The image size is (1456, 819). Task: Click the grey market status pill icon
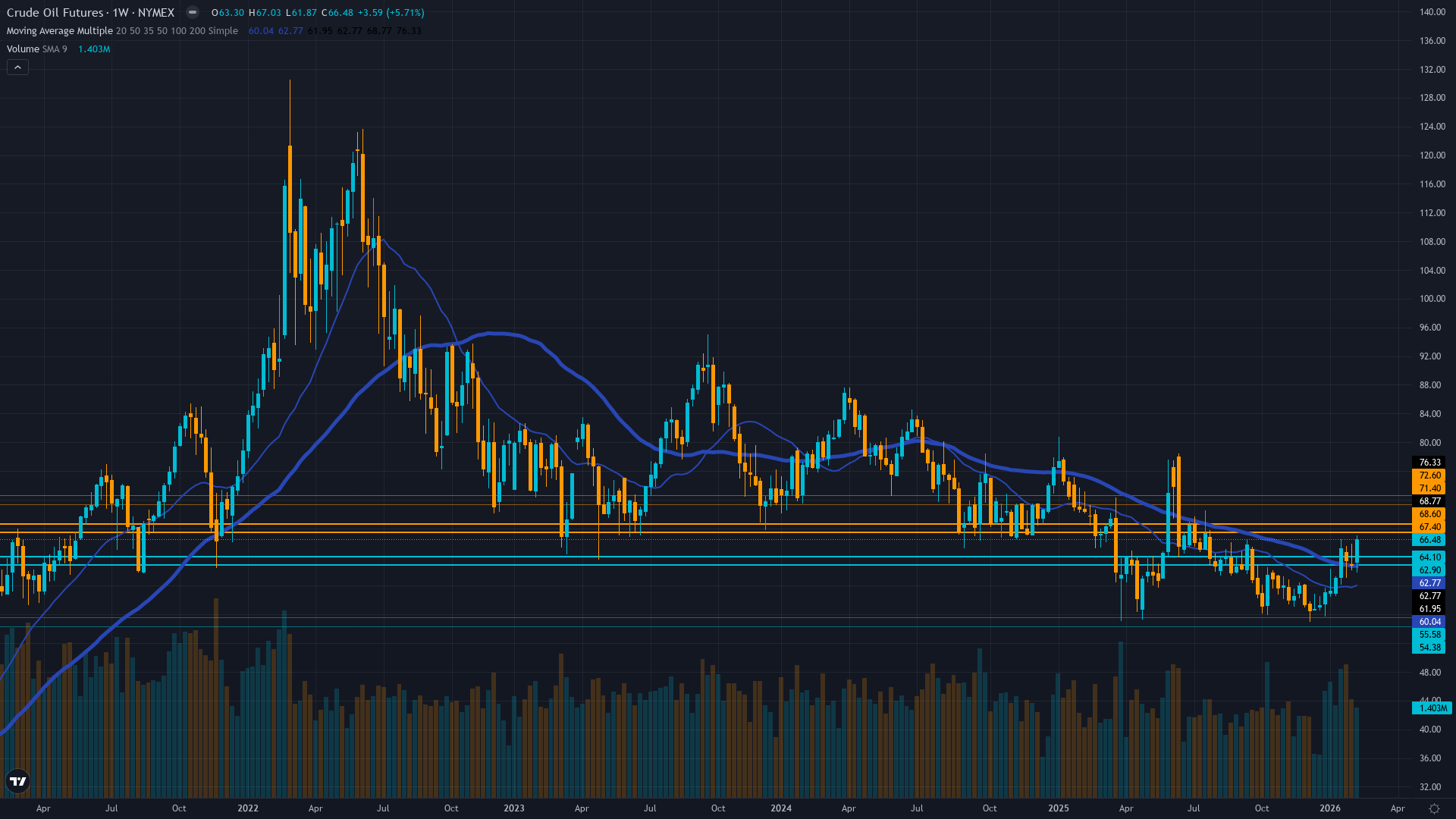click(x=193, y=12)
